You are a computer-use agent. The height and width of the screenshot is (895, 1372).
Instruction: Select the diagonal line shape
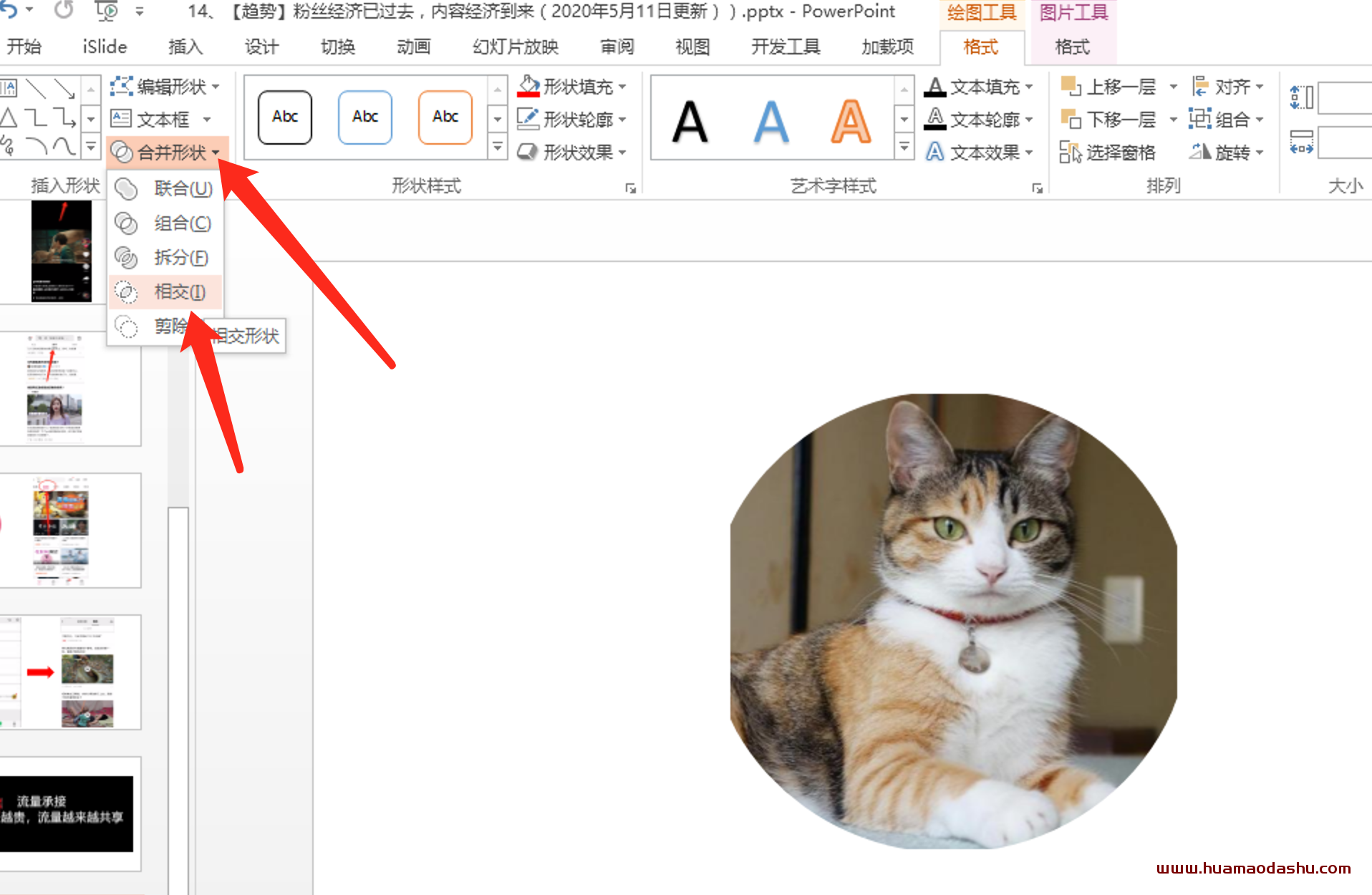(x=36, y=88)
